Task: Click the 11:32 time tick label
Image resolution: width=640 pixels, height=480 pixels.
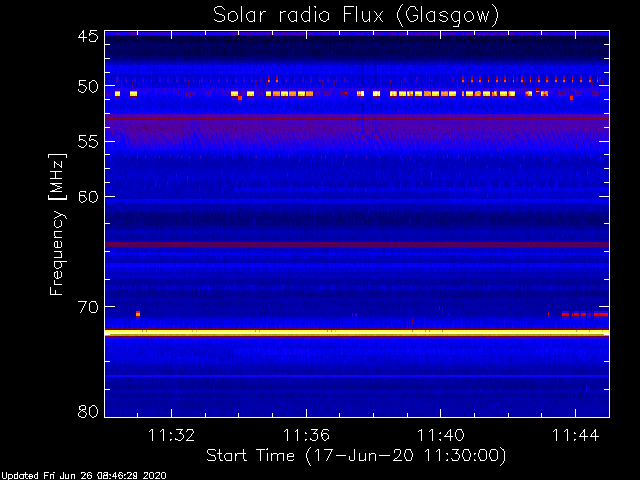Action: [171, 436]
